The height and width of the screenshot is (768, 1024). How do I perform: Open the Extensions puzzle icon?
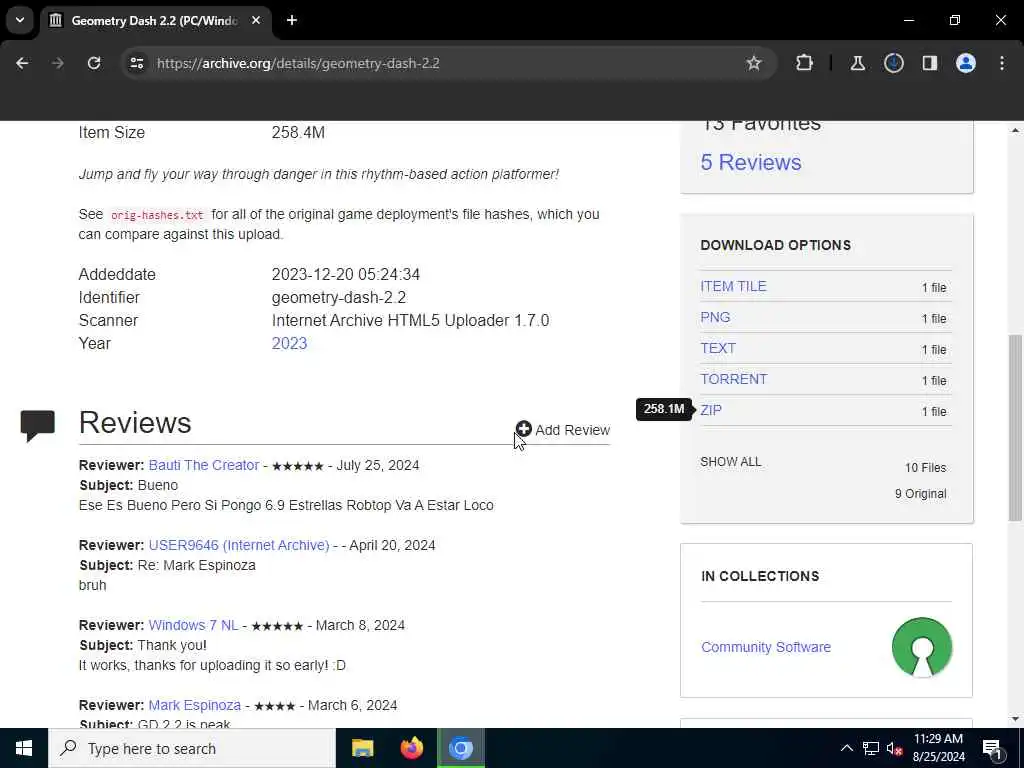805,63
